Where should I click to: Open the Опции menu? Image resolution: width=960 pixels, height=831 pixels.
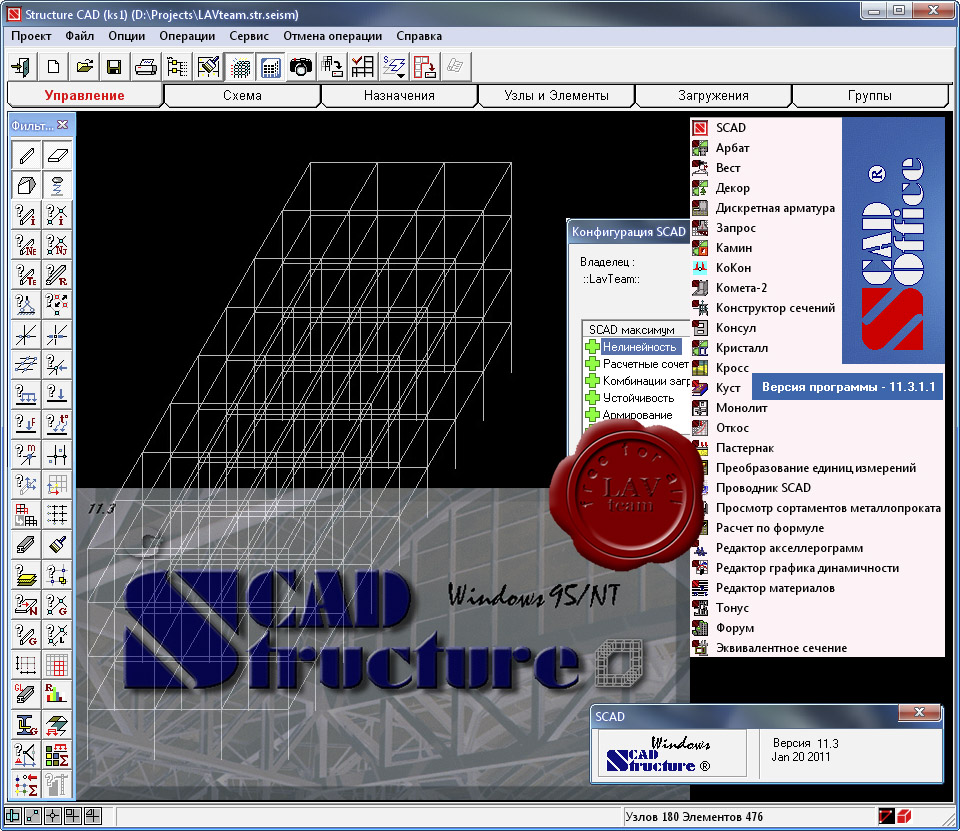[x=127, y=36]
